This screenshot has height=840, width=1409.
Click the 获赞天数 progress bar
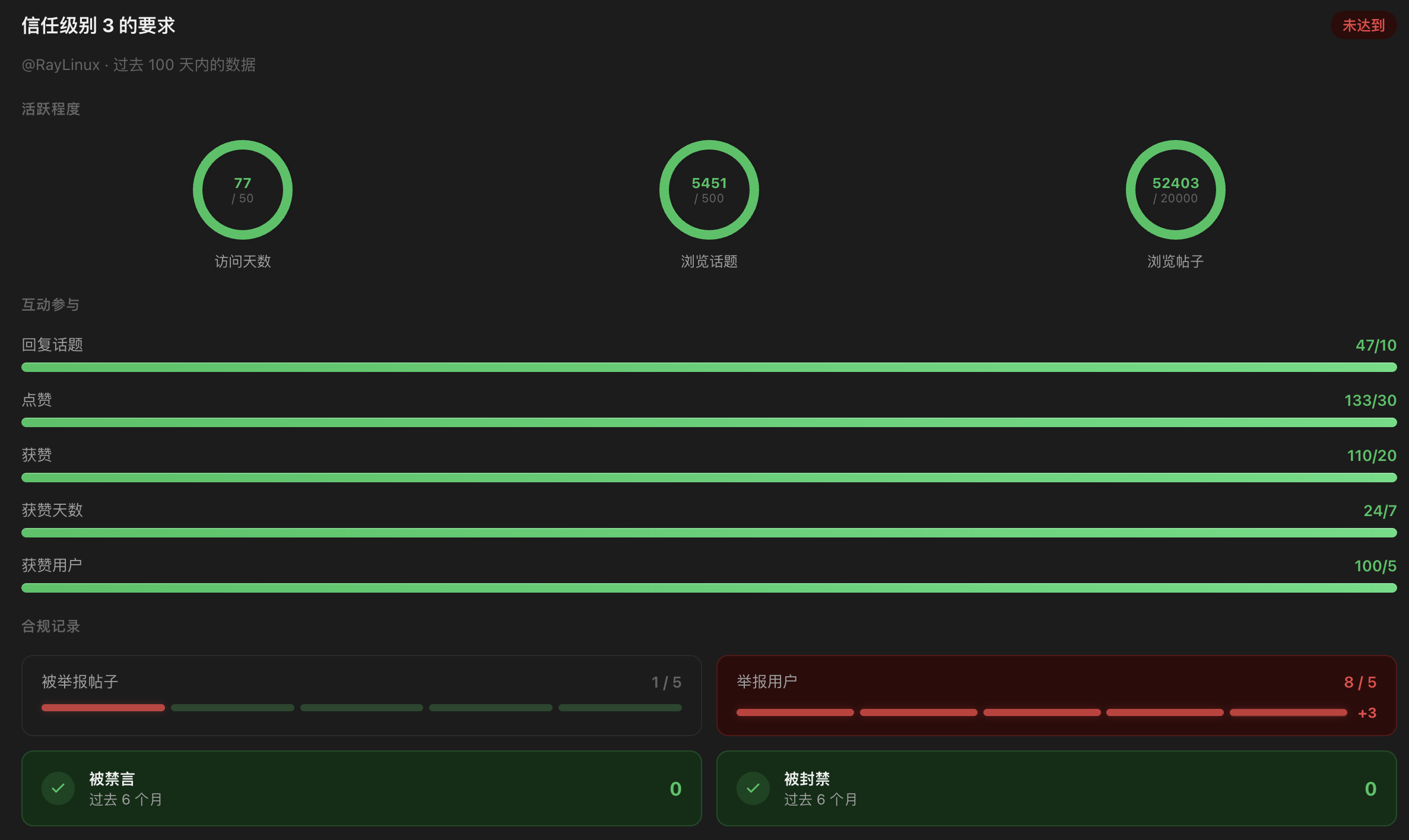[x=709, y=533]
